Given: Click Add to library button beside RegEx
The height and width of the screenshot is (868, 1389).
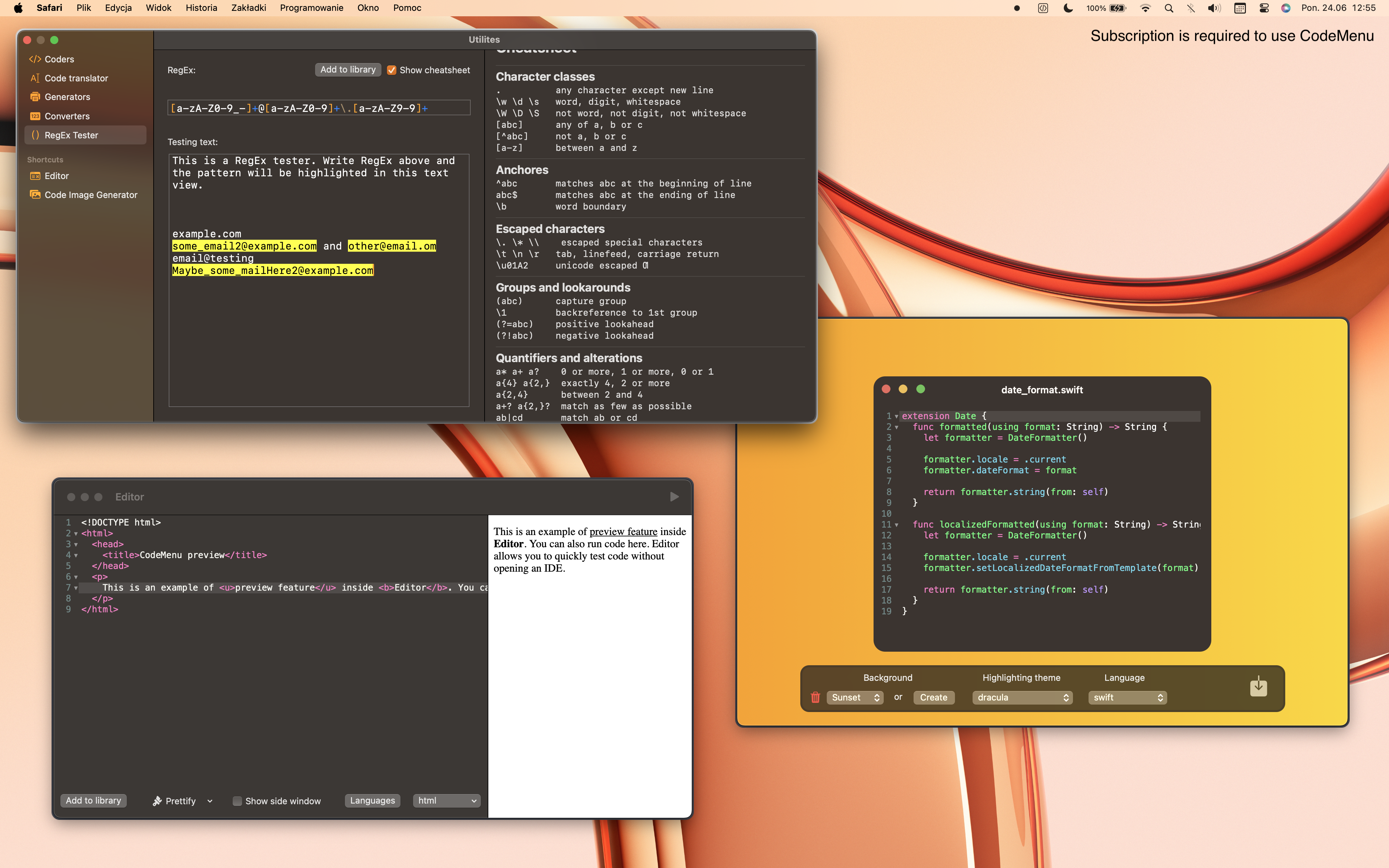Looking at the screenshot, I should 348,70.
